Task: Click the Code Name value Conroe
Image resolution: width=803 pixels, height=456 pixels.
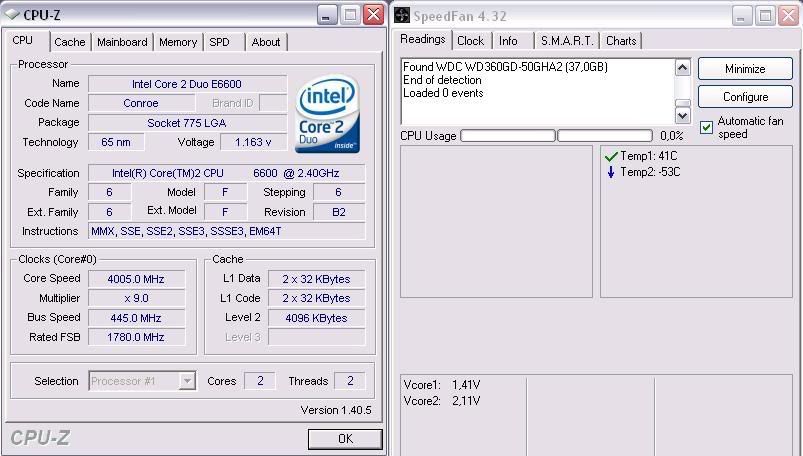Action: pos(141,103)
